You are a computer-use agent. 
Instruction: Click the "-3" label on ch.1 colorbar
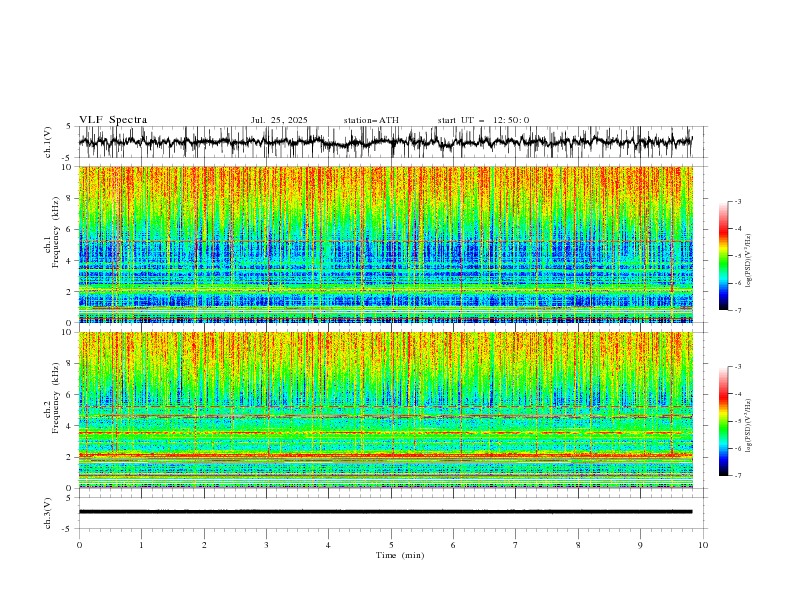[x=737, y=201]
